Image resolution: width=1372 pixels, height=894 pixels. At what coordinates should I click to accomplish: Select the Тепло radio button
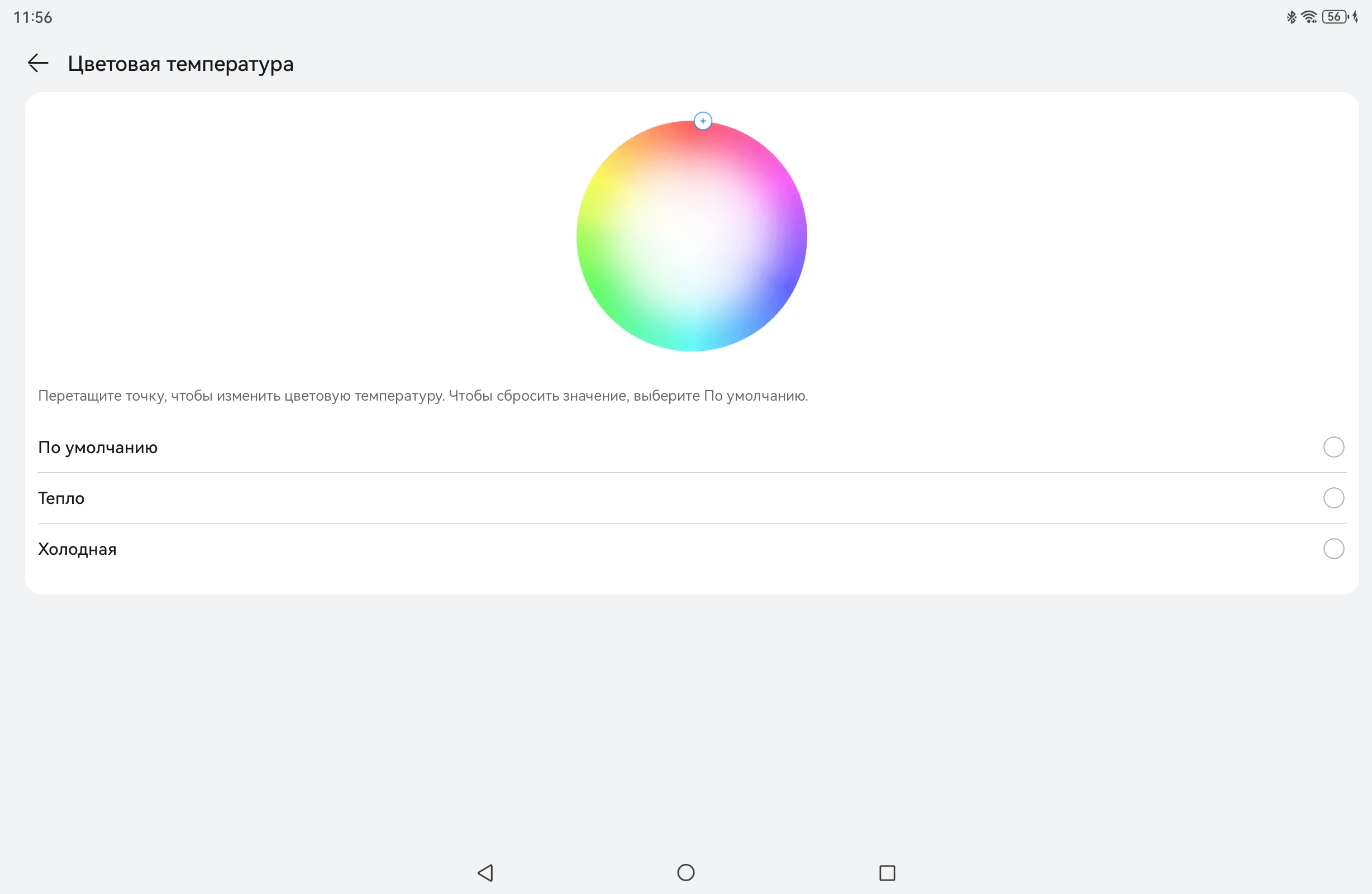point(1333,498)
